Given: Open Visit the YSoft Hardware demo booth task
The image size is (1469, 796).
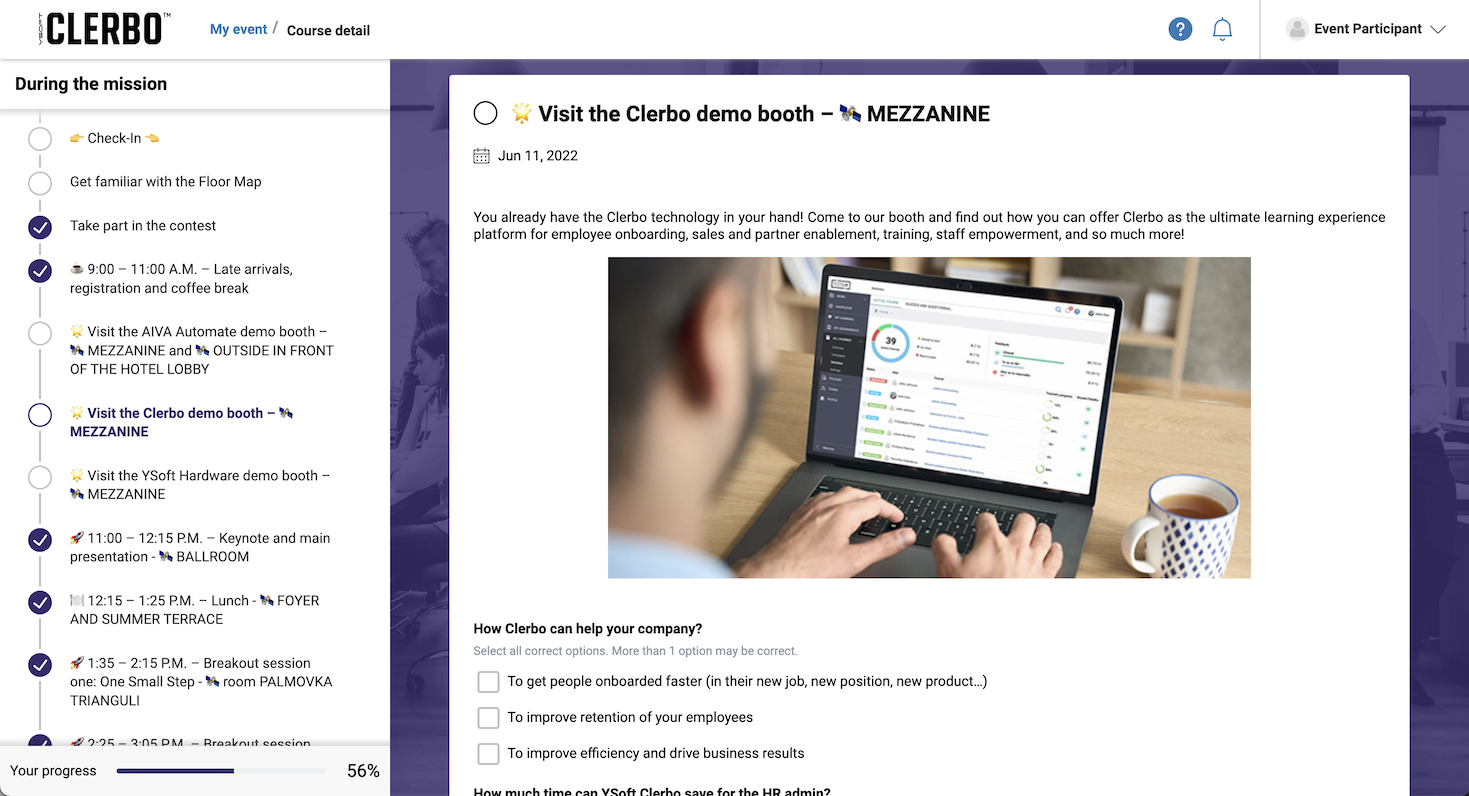Looking at the screenshot, I should 200,484.
